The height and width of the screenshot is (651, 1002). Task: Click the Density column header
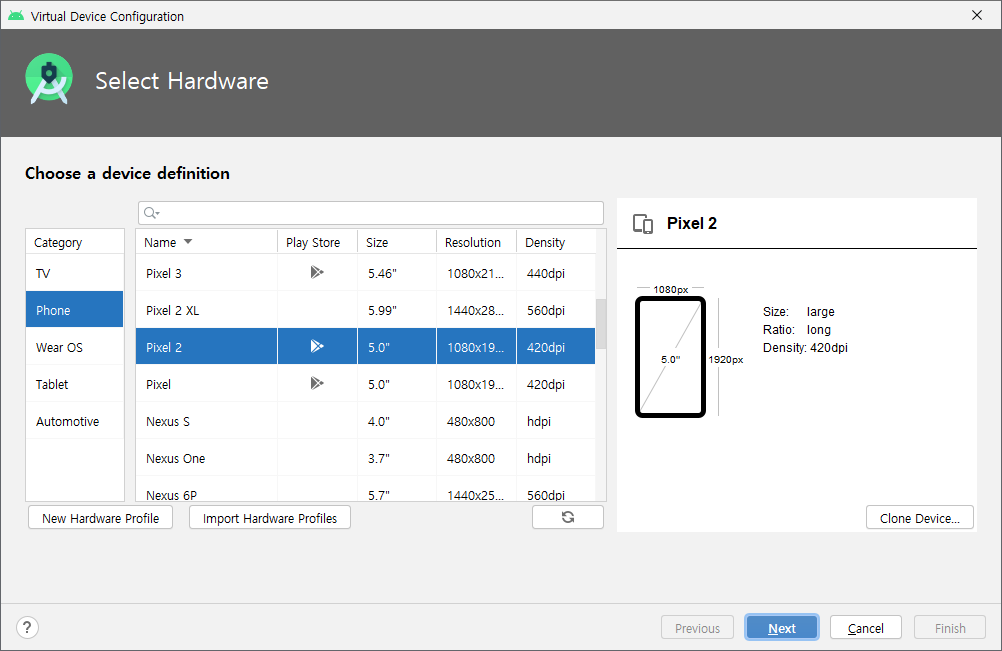pos(556,242)
